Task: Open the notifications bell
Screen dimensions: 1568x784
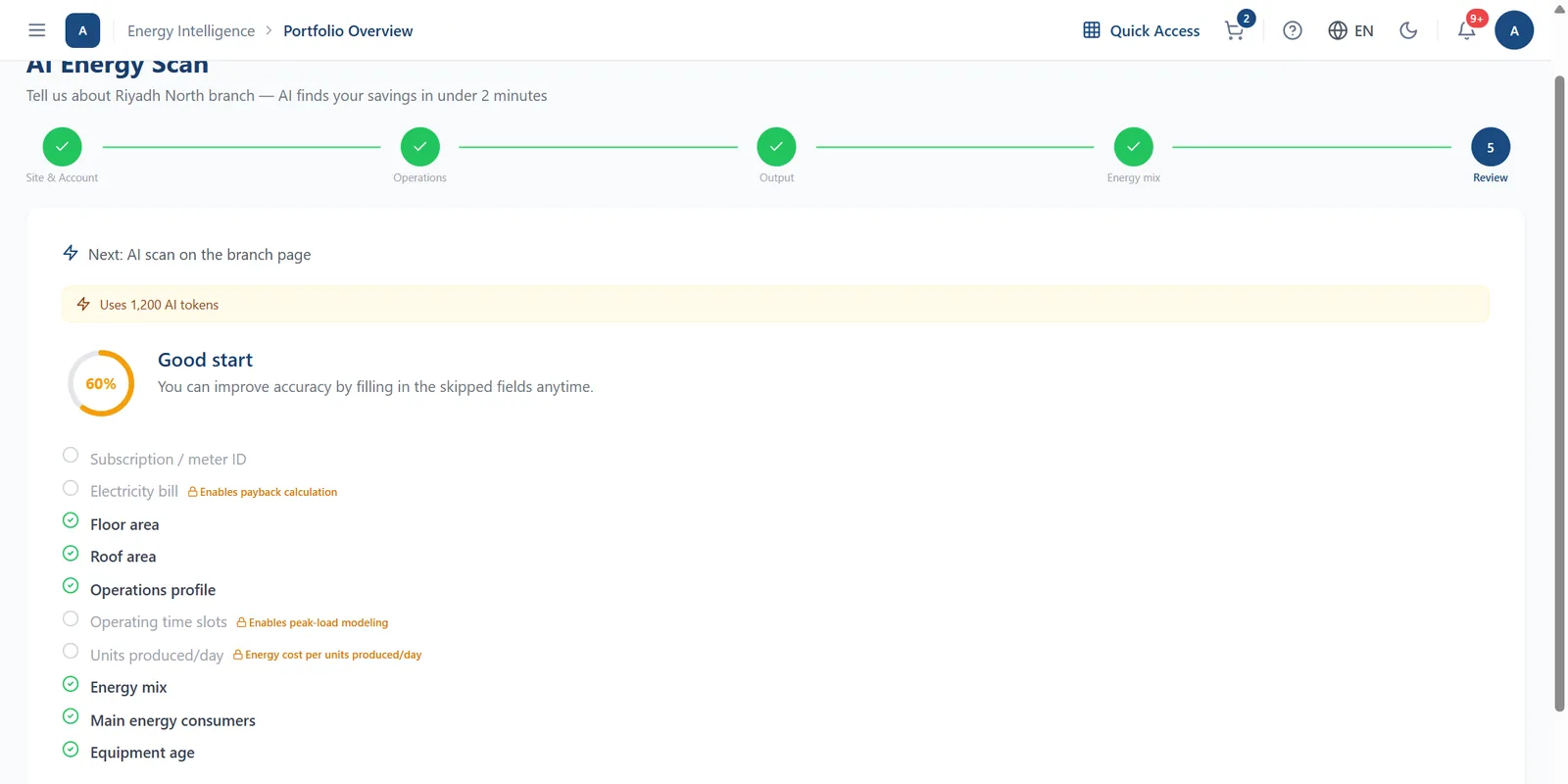Action: [x=1466, y=30]
